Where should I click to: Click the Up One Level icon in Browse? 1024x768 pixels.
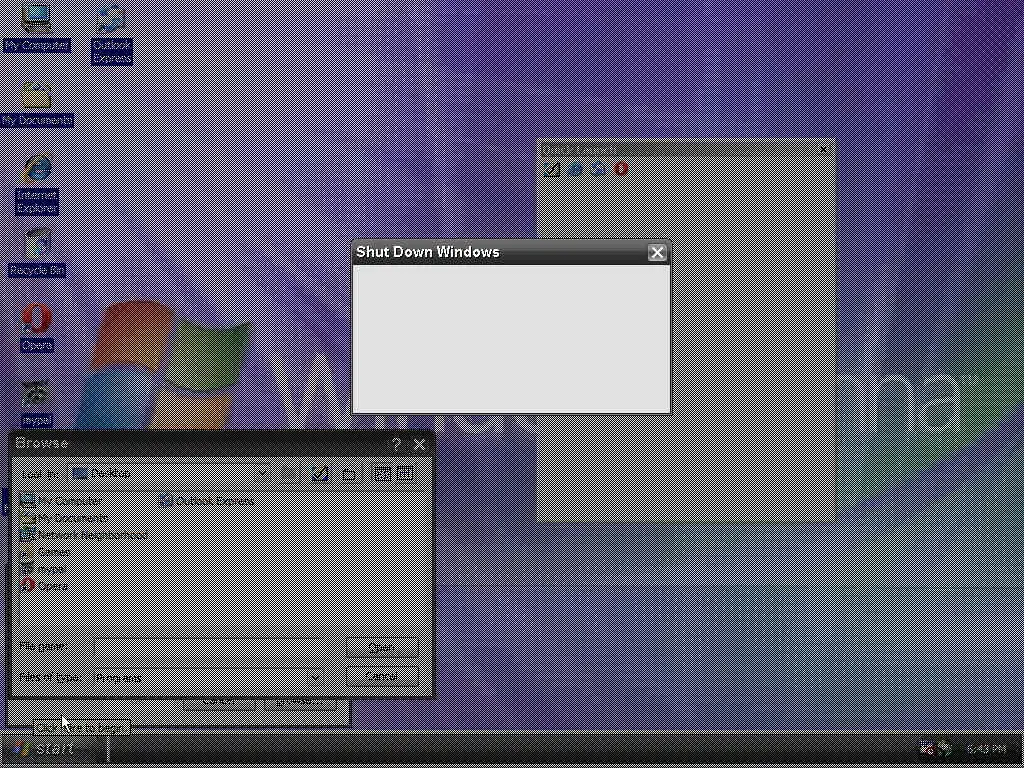tap(289, 473)
